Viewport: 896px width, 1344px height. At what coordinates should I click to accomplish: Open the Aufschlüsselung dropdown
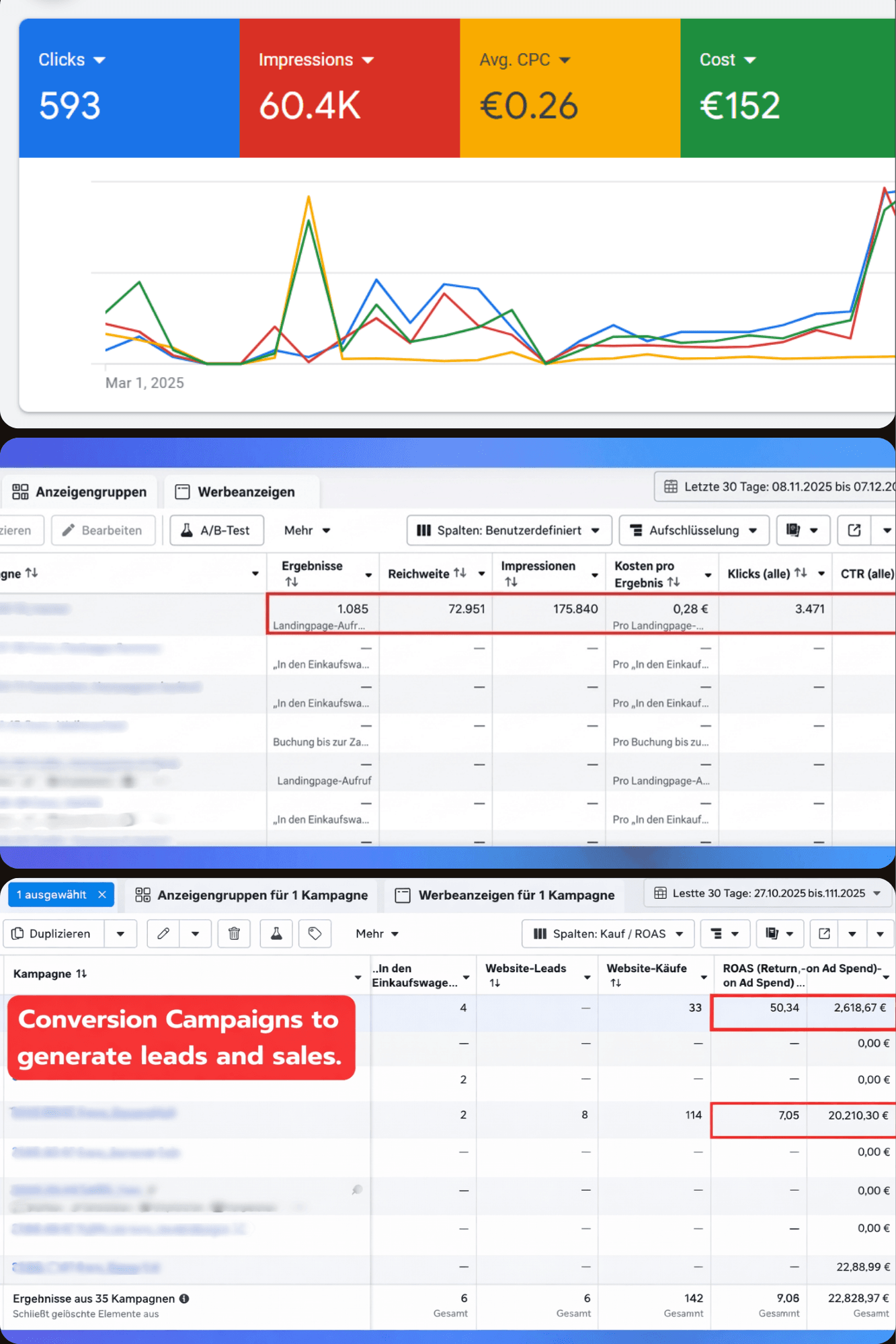point(693,530)
